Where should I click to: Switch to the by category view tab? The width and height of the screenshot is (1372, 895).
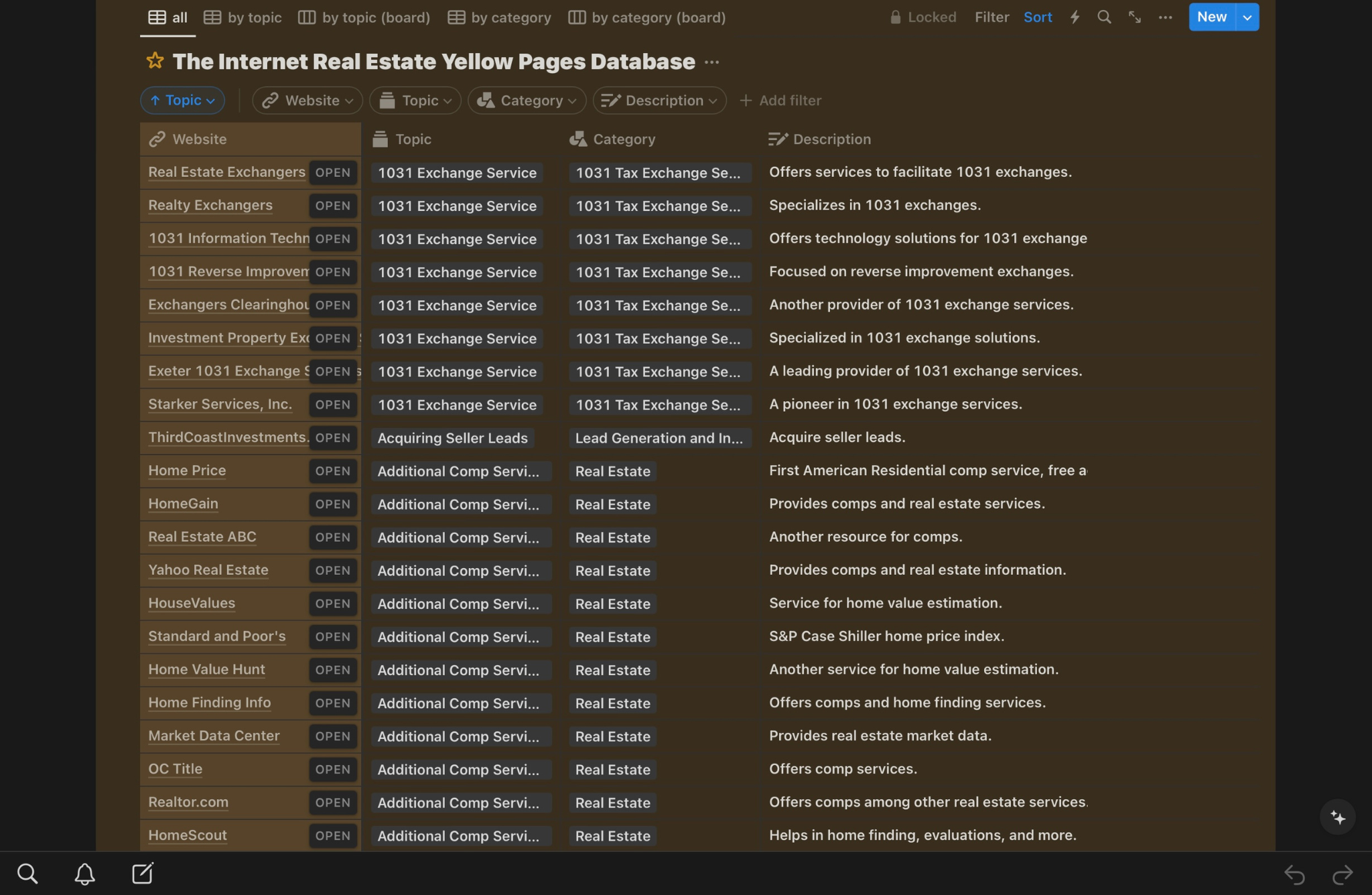pyautogui.click(x=499, y=17)
